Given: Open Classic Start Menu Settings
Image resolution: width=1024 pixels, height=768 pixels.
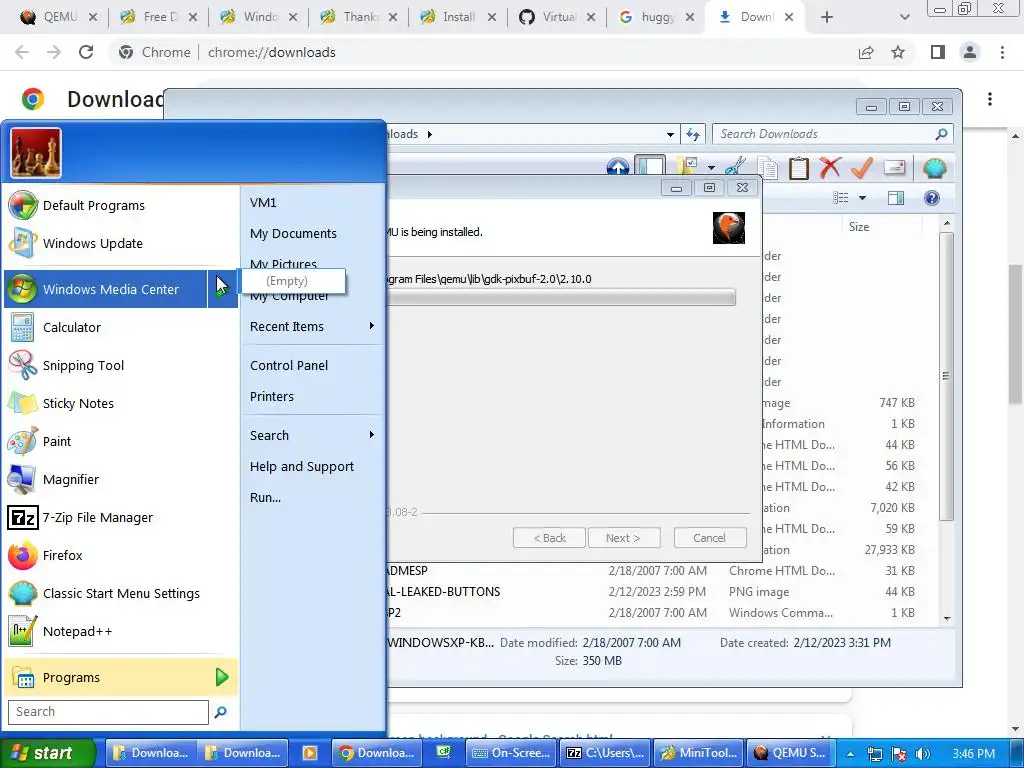Looking at the screenshot, I should point(121,594).
